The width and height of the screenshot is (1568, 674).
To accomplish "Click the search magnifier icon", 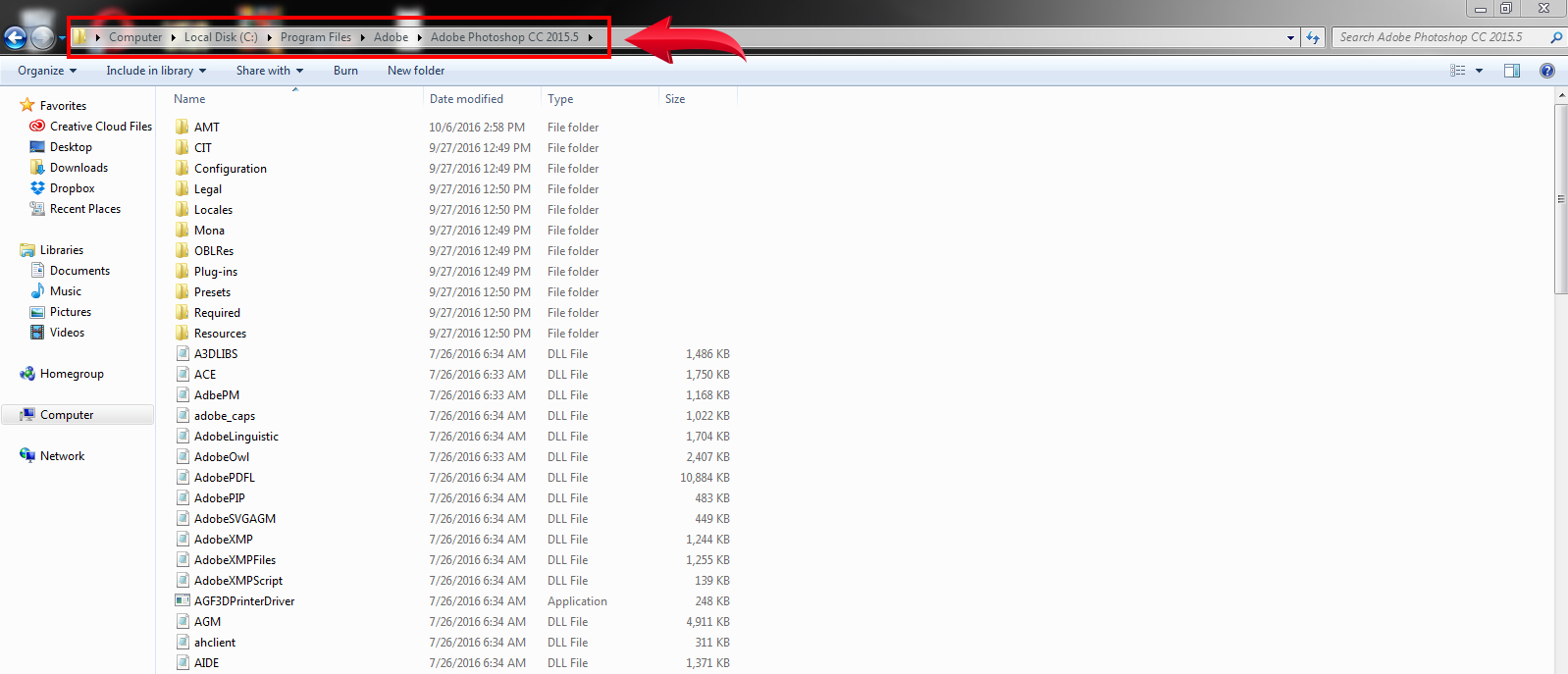I will (1555, 37).
